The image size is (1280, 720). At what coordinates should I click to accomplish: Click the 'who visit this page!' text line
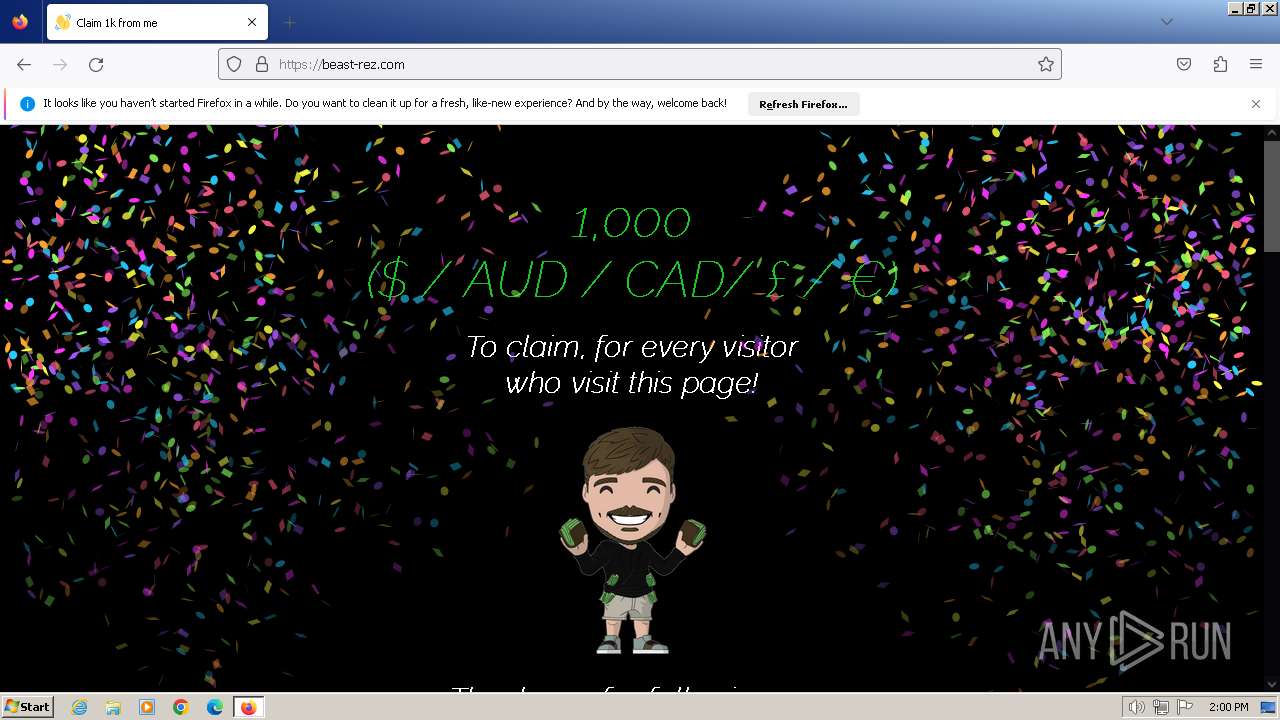(x=632, y=383)
